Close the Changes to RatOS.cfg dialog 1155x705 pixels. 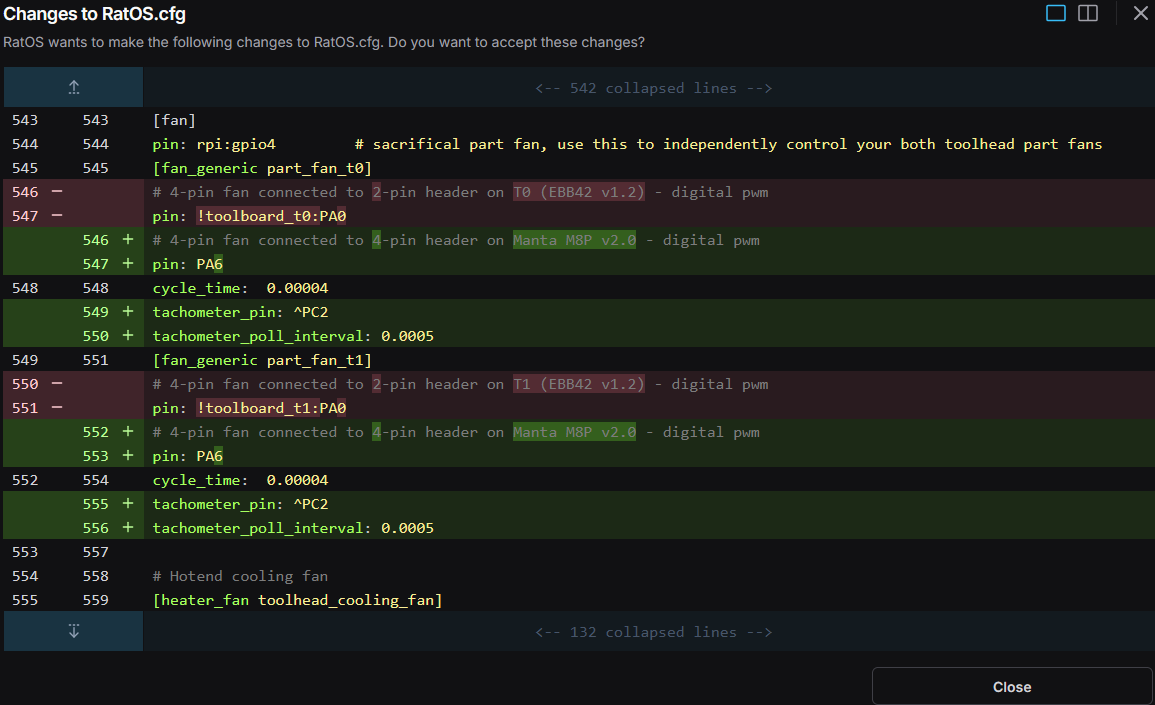pos(1140,13)
